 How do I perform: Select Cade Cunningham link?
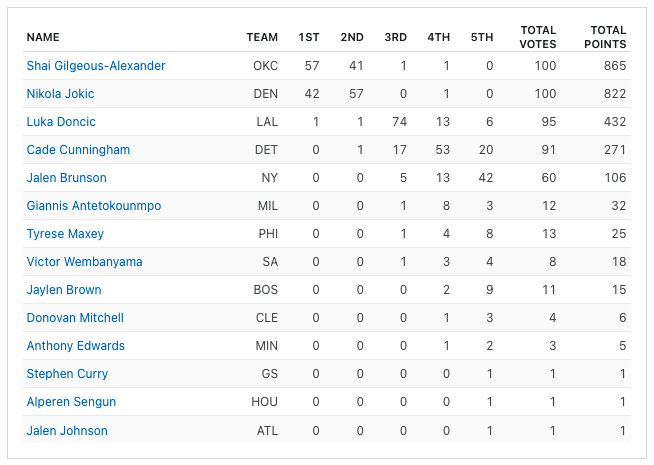[78, 150]
